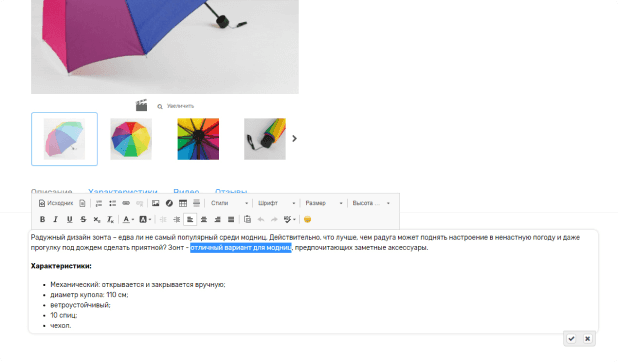Click the decrease indent icon
Screen dimensions: 618x362
pos(163,219)
